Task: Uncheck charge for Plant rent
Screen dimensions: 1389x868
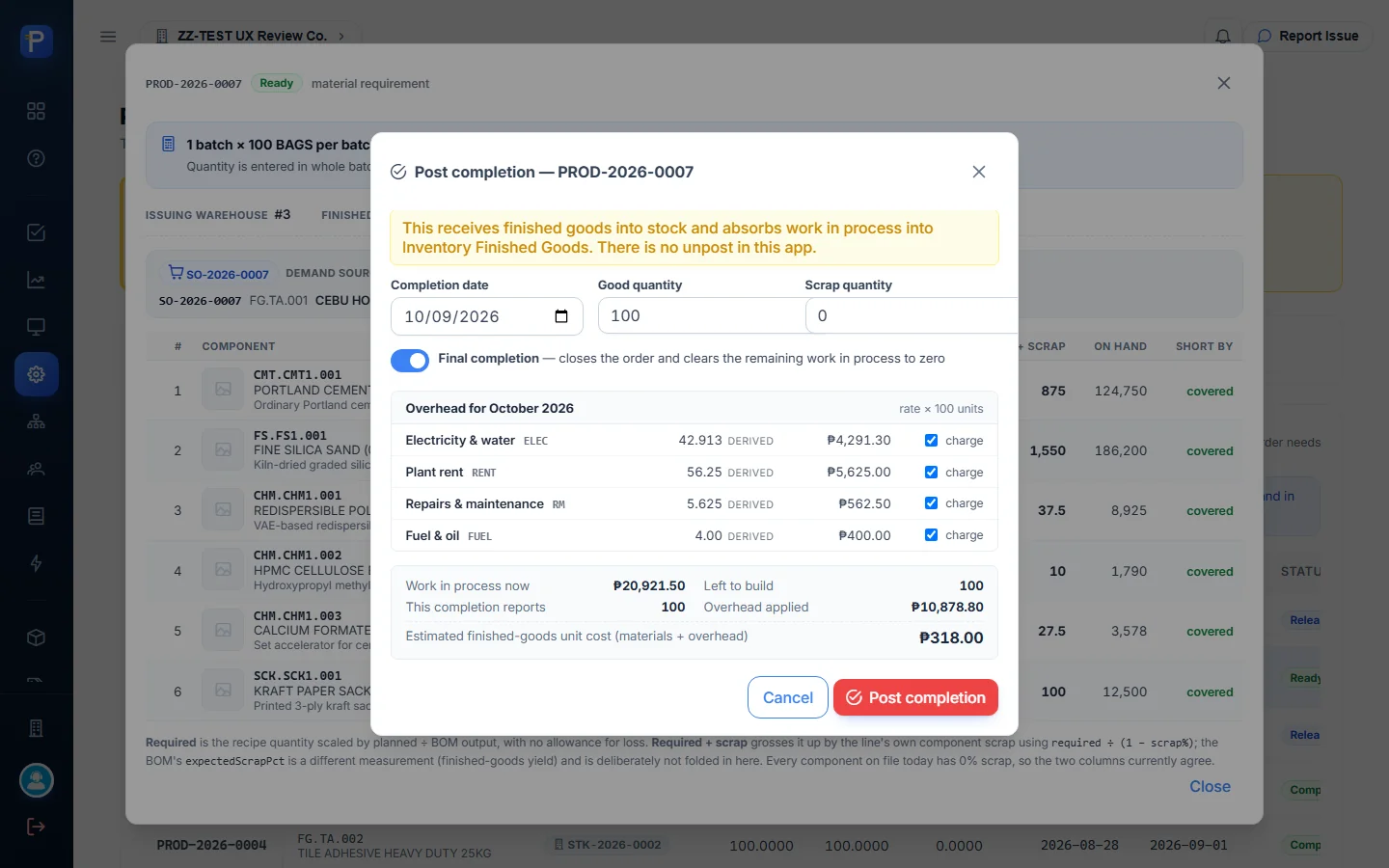Action: 931,472
